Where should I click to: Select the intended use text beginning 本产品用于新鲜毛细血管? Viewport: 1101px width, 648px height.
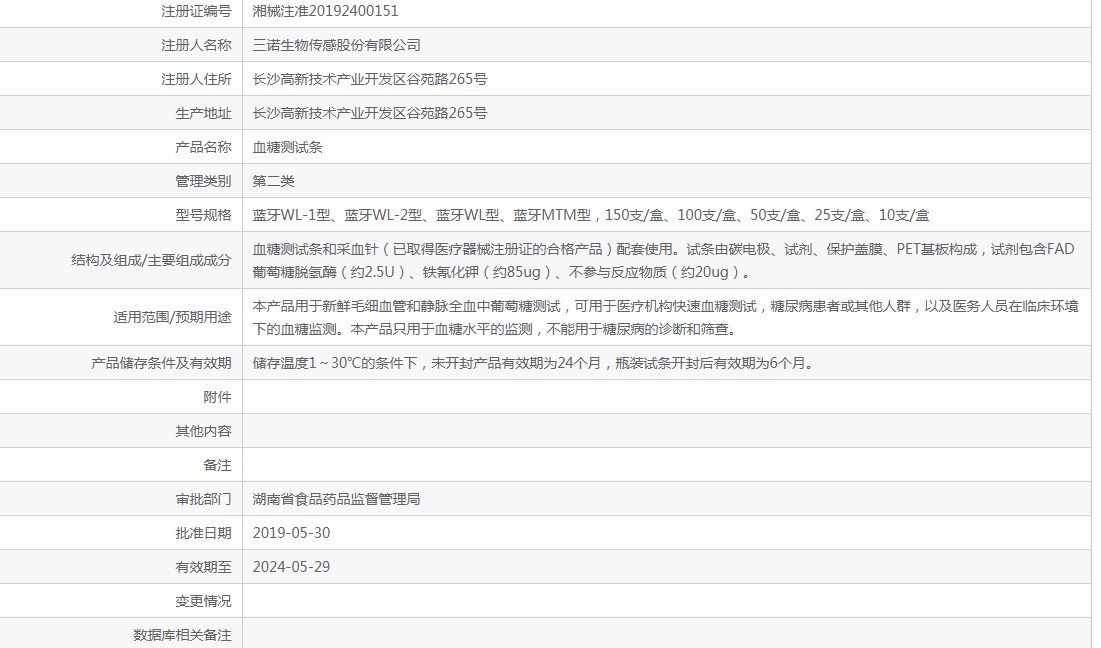point(666,317)
